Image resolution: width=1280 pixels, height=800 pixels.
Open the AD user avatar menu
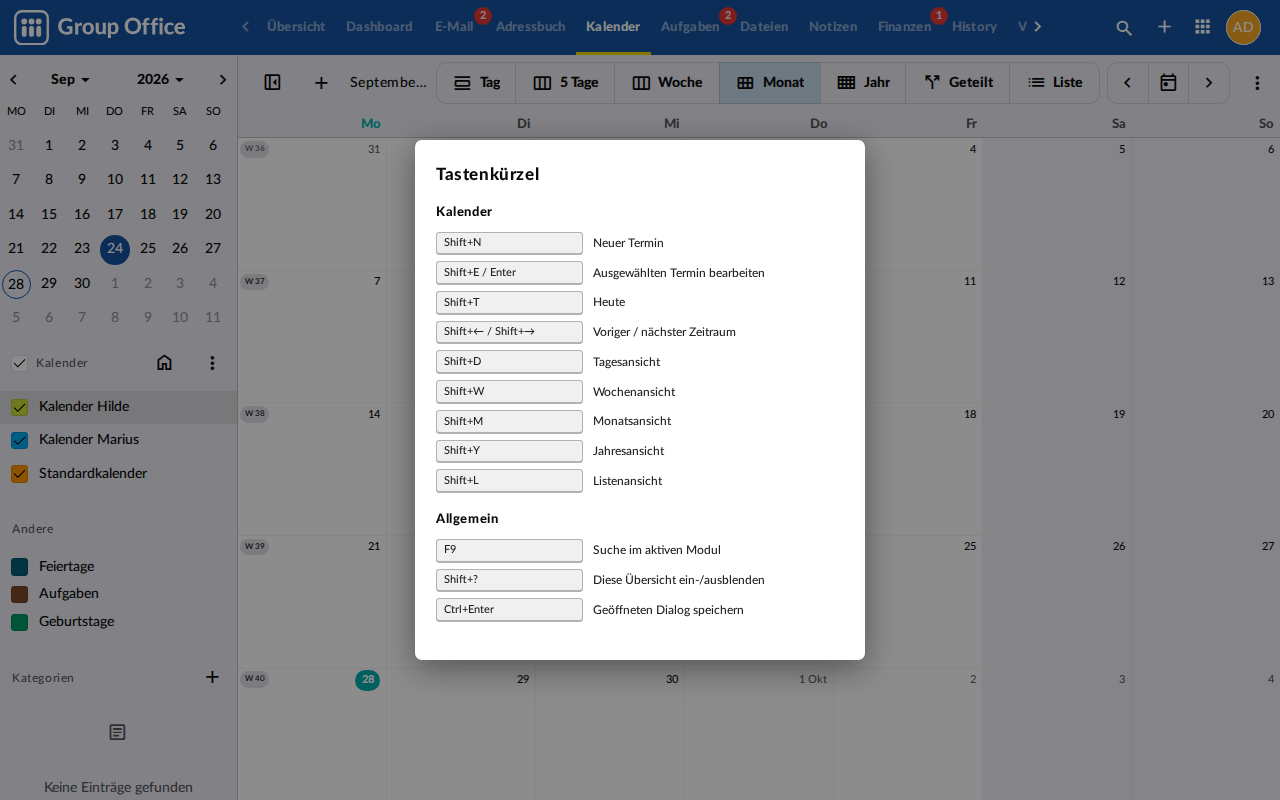(x=1243, y=27)
